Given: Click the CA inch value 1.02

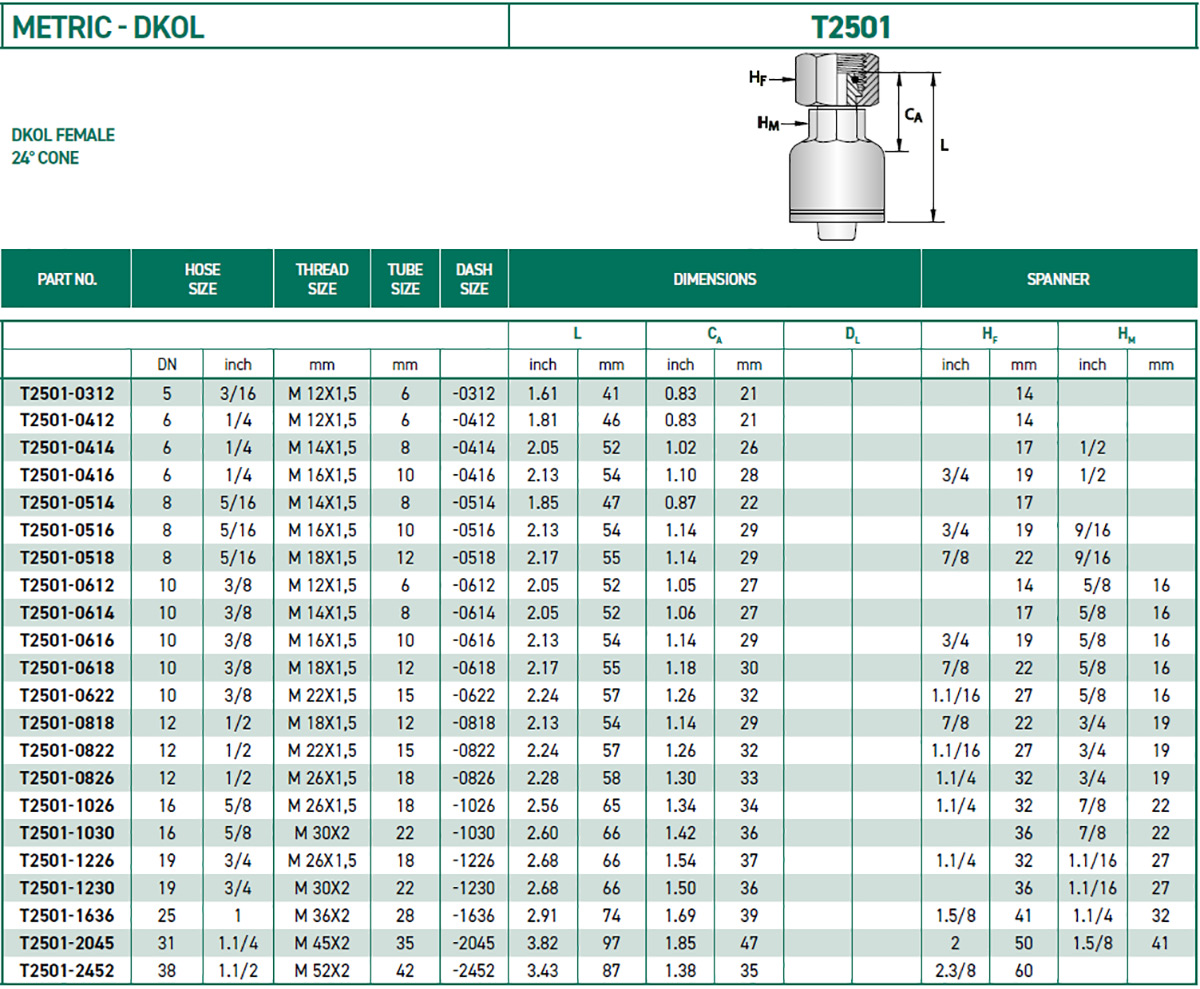Looking at the screenshot, I should coord(680,446).
